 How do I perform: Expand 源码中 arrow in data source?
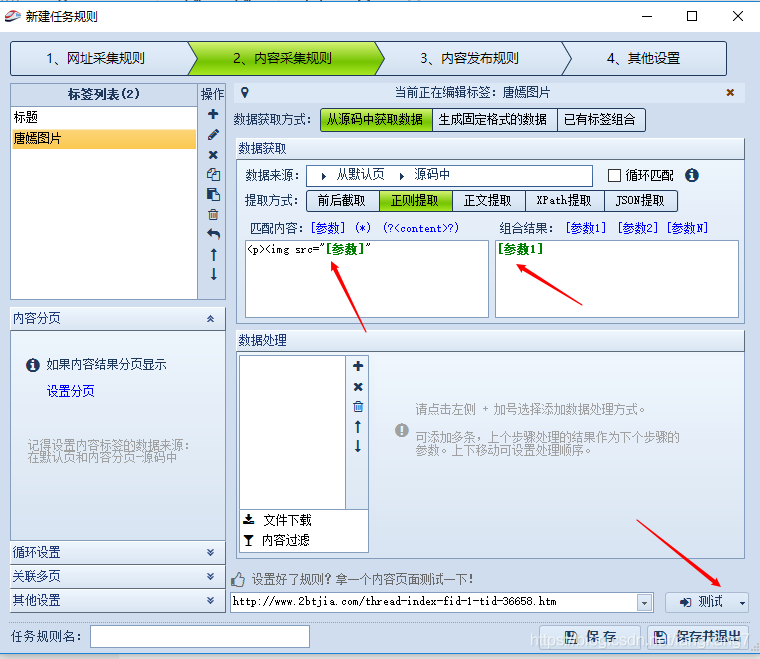pyautogui.click(x=402, y=176)
